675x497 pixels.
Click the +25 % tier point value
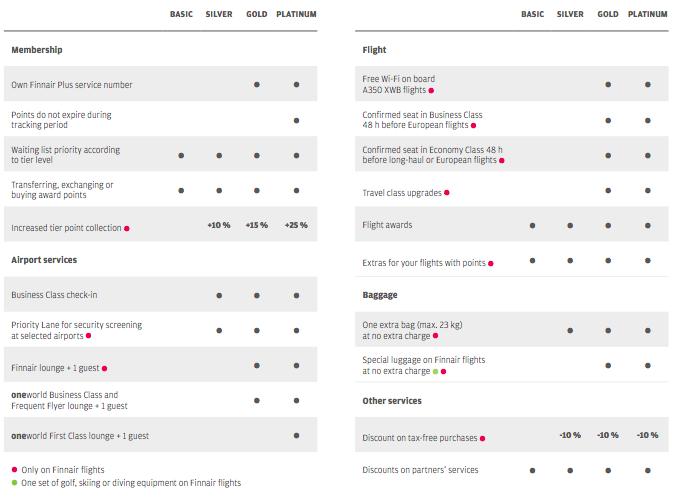[x=296, y=225]
